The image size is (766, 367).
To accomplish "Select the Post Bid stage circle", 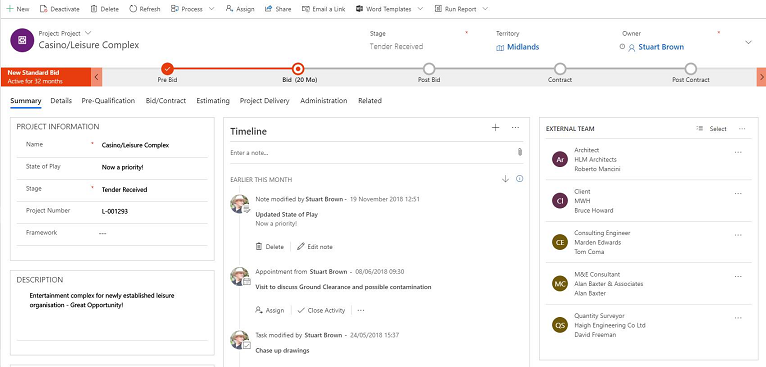I will click(x=429, y=69).
